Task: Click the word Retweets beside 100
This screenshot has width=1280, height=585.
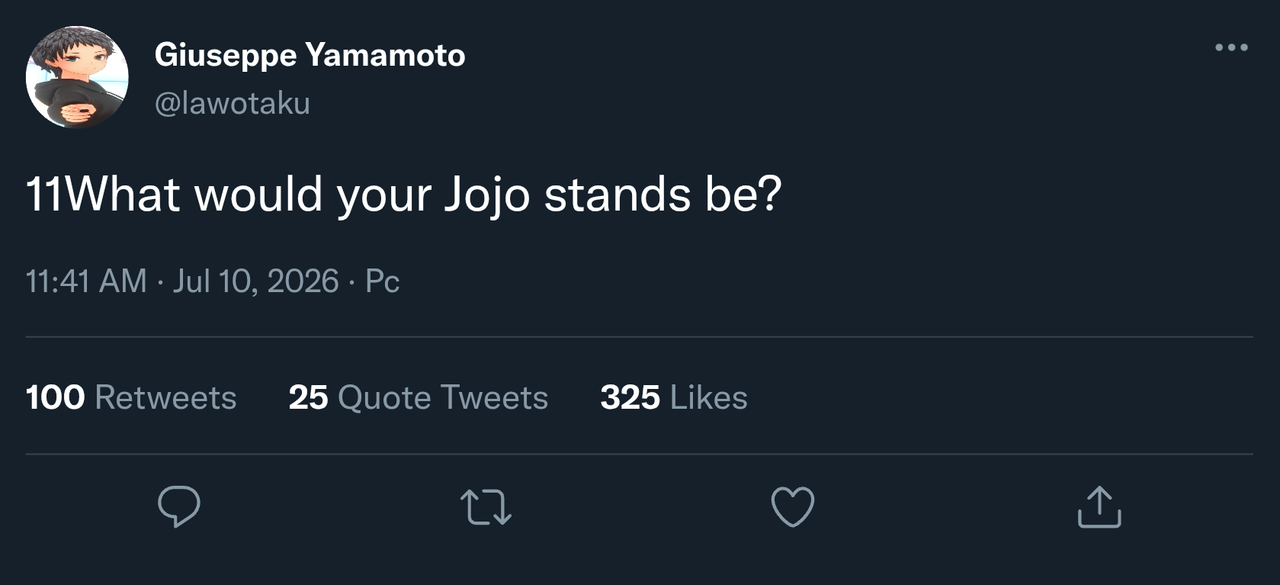Action: [x=165, y=398]
